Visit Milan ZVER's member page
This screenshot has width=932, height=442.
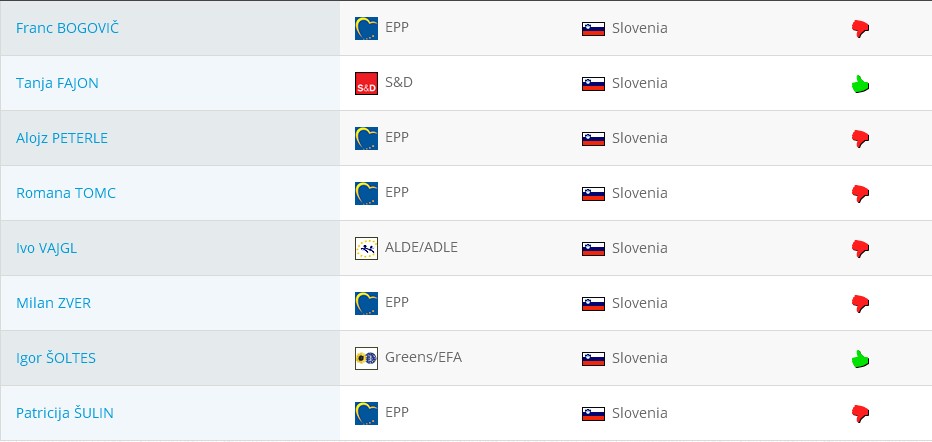pos(53,303)
